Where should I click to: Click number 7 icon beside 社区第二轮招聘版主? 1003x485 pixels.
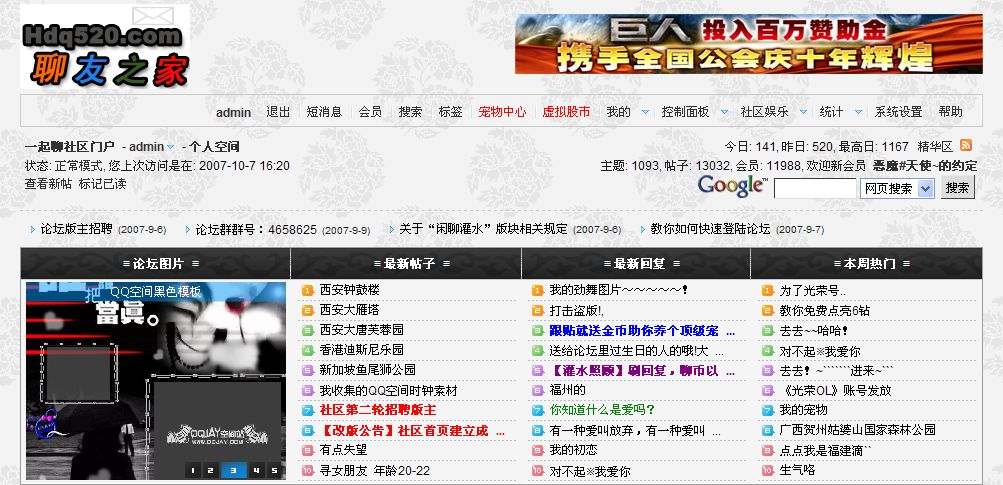click(x=307, y=410)
